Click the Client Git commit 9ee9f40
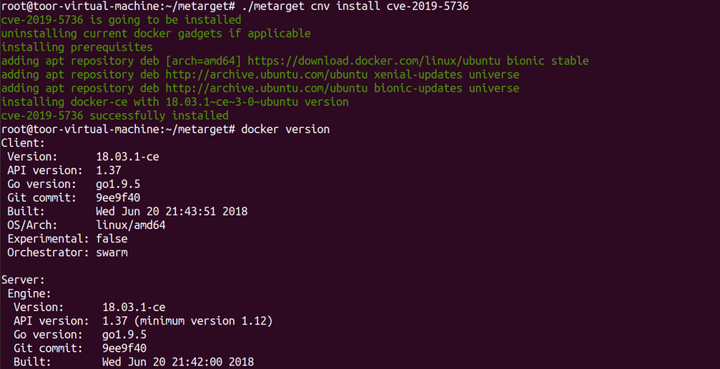Viewport: 720px width, 369px height. point(118,198)
